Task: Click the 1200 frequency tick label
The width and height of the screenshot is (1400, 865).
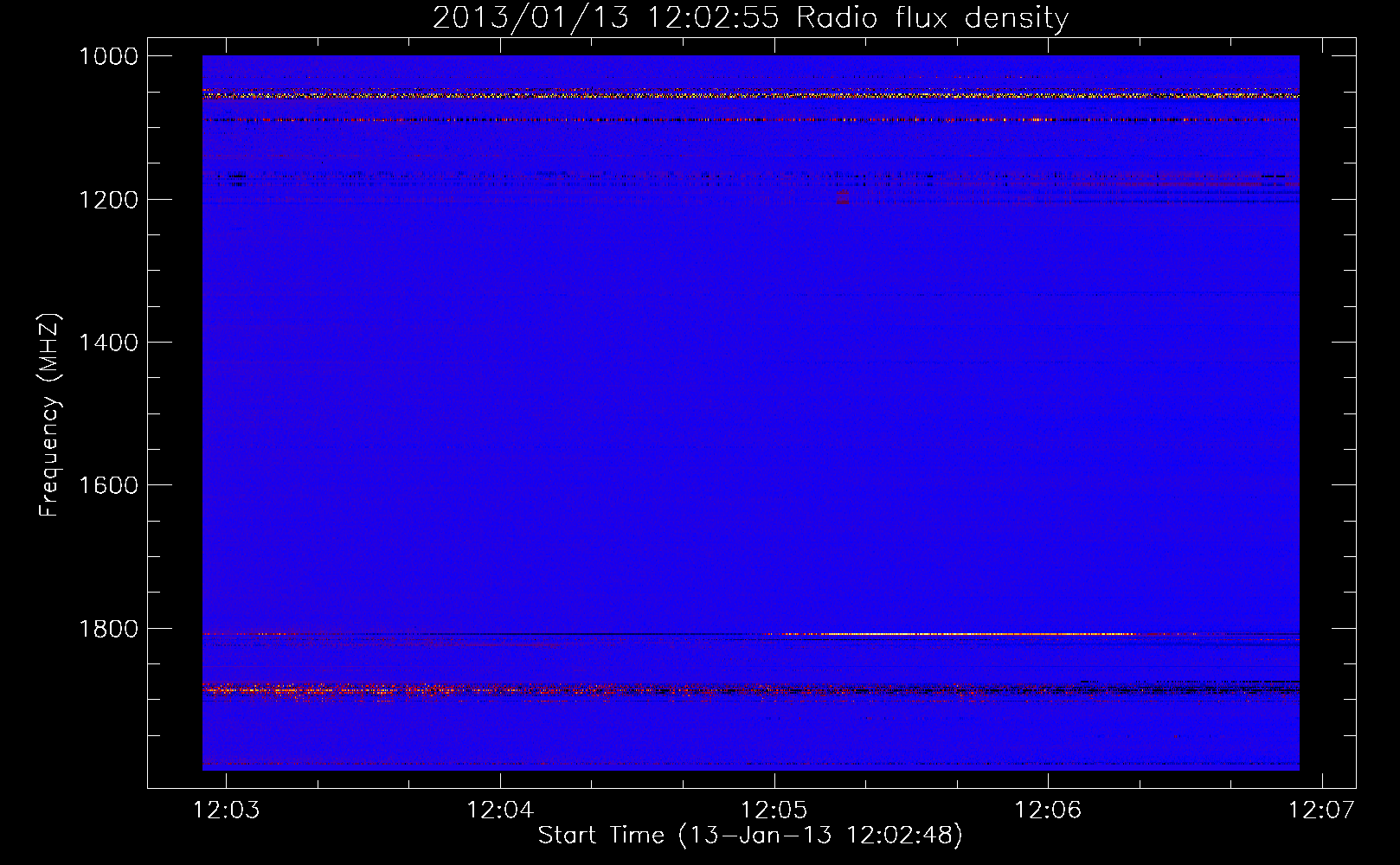Action: pyautogui.click(x=109, y=200)
